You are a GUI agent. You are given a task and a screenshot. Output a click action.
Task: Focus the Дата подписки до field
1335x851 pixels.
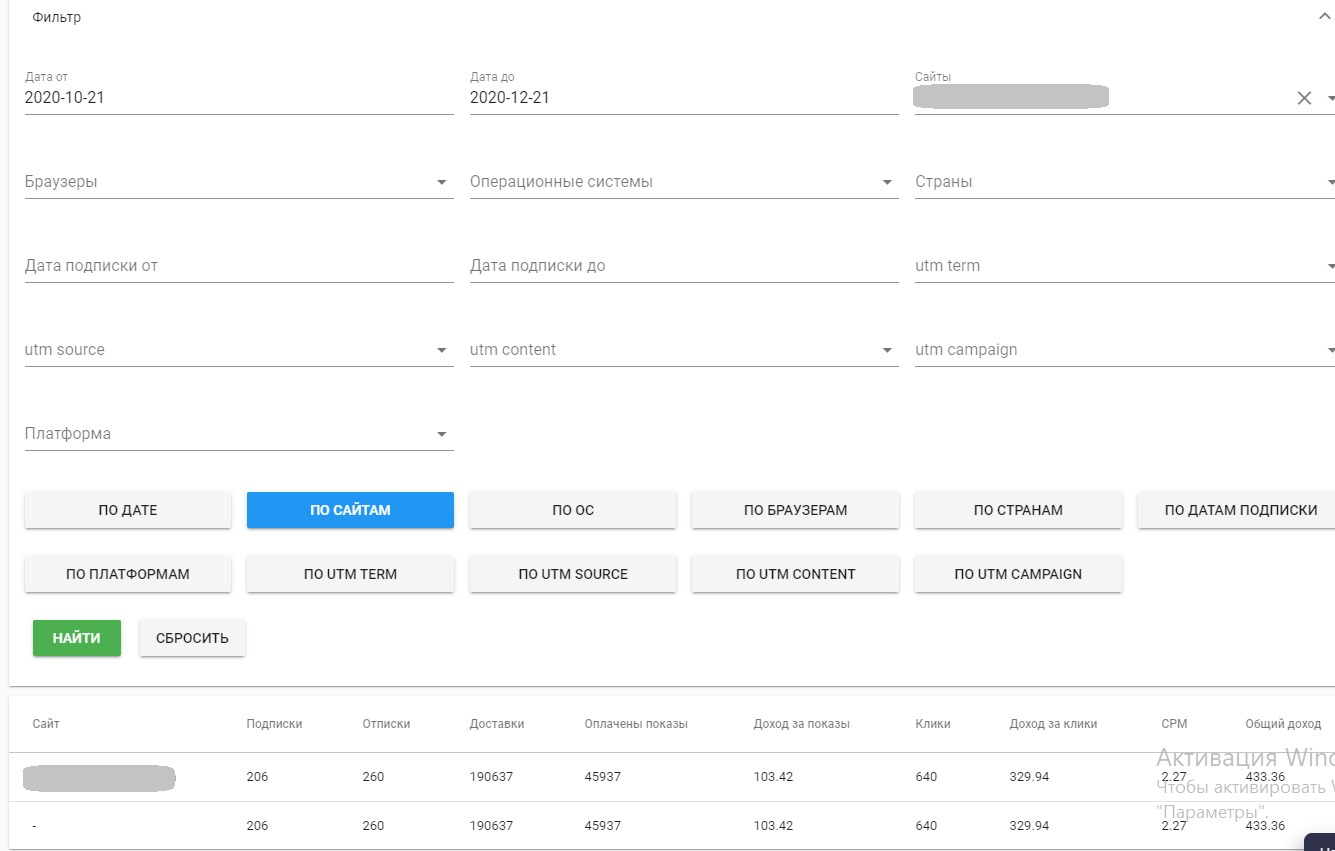[x=683, y=266]
